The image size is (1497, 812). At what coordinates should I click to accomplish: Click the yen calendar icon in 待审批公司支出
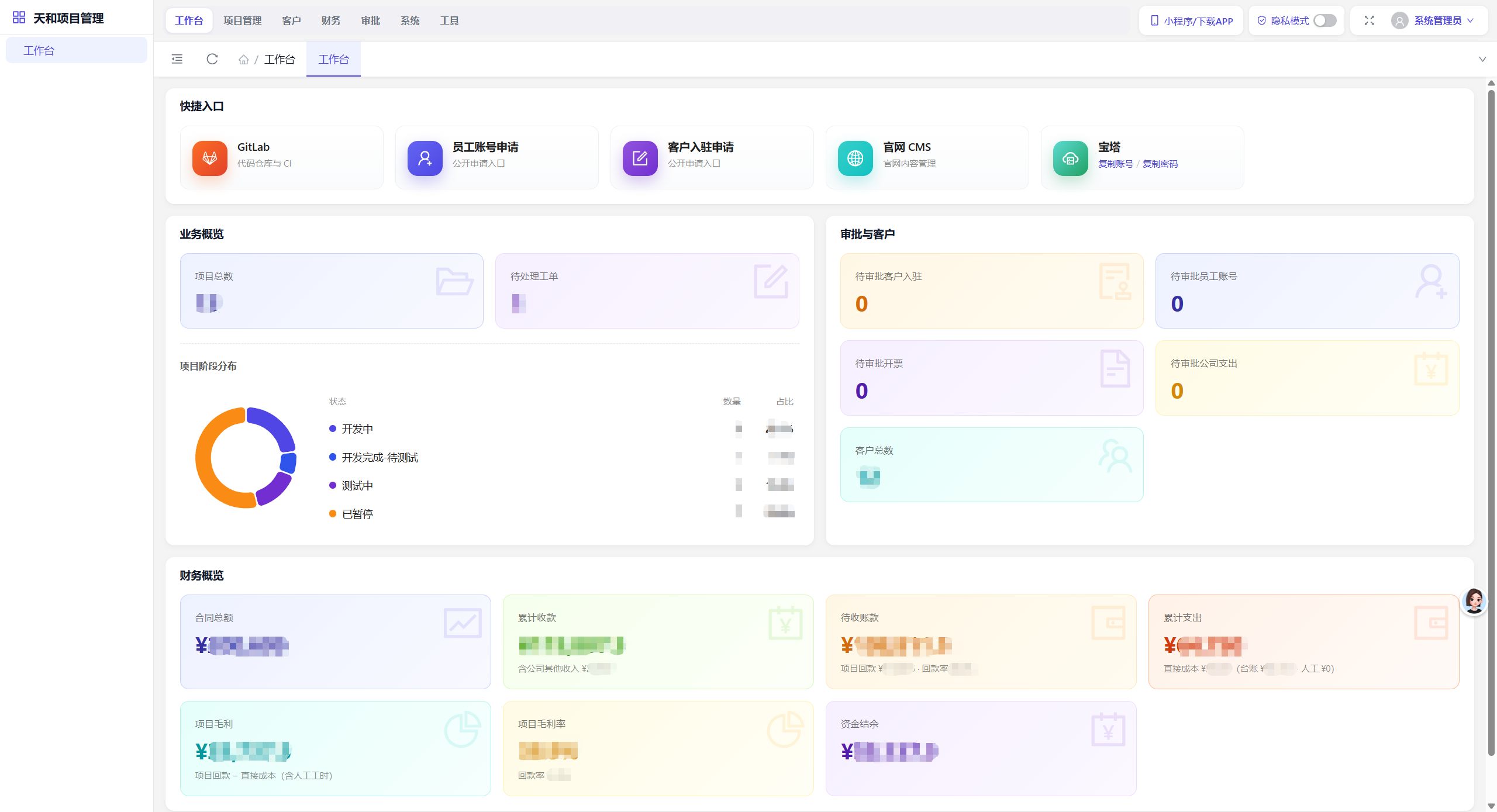[x=1431, y=368]
